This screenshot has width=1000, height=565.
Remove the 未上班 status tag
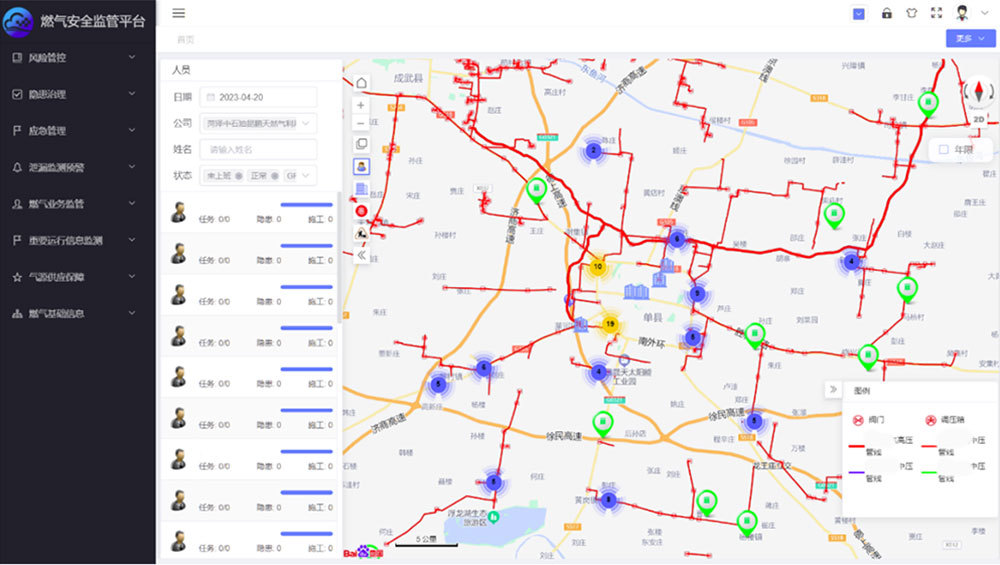coord(239,175)
